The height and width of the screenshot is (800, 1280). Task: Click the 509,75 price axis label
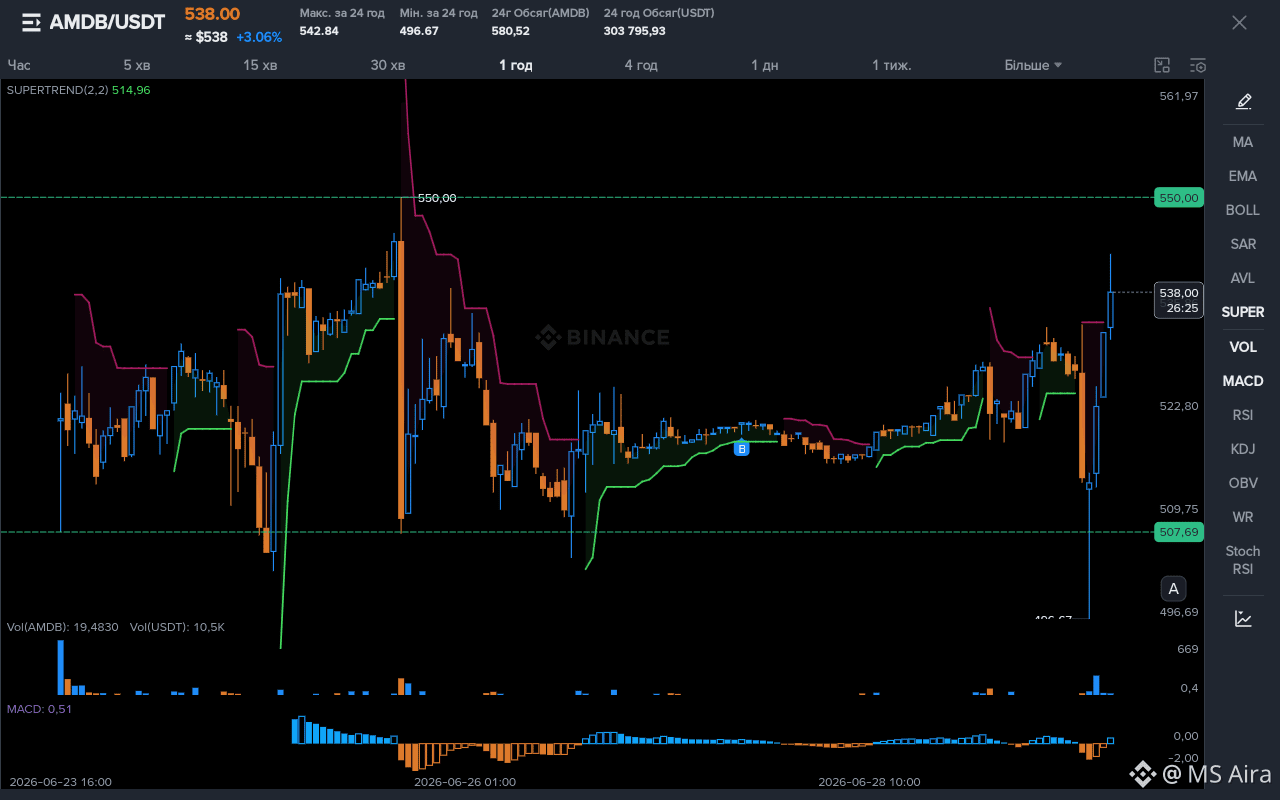1179,508
